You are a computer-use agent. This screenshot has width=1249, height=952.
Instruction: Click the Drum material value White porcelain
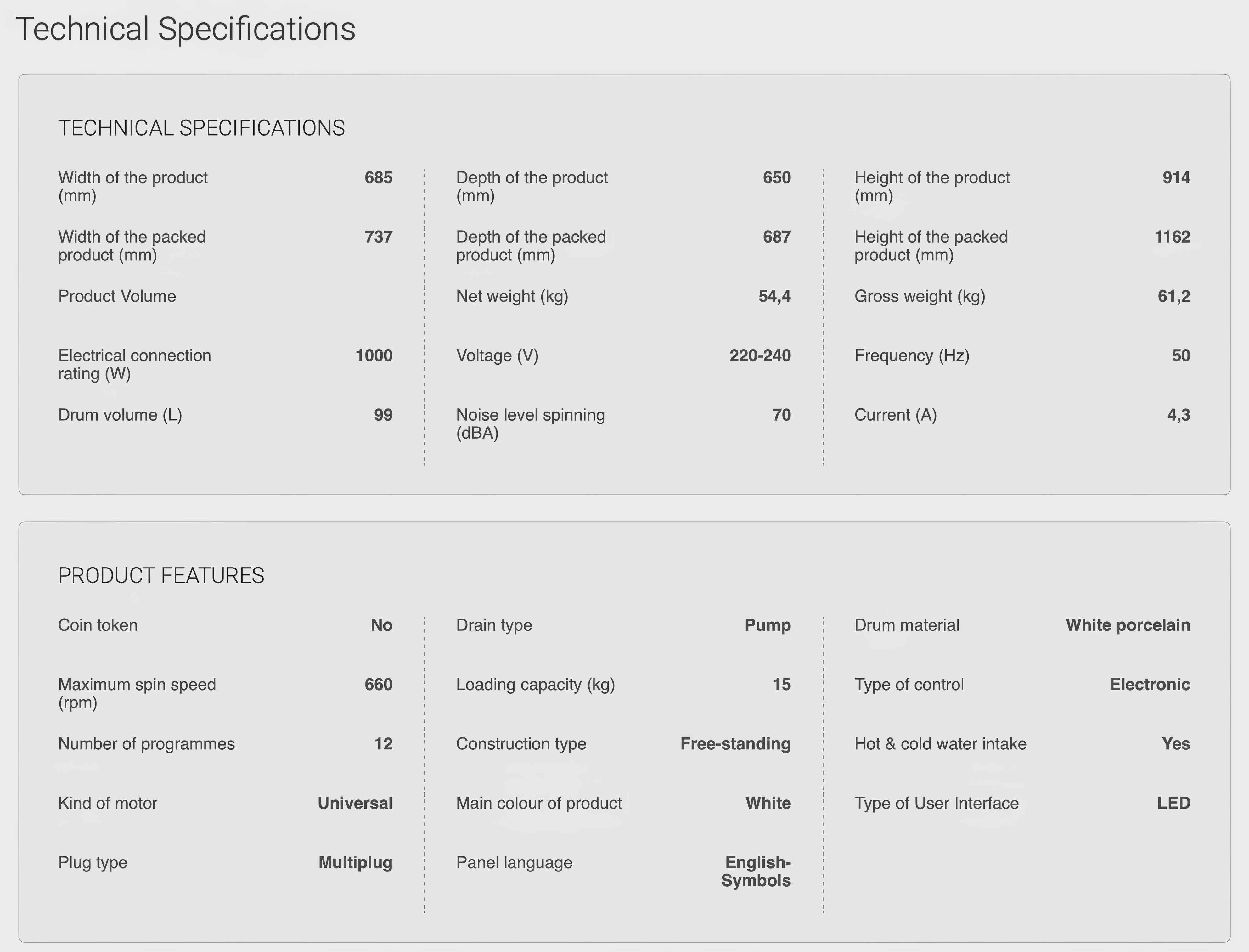[1128, 625]
